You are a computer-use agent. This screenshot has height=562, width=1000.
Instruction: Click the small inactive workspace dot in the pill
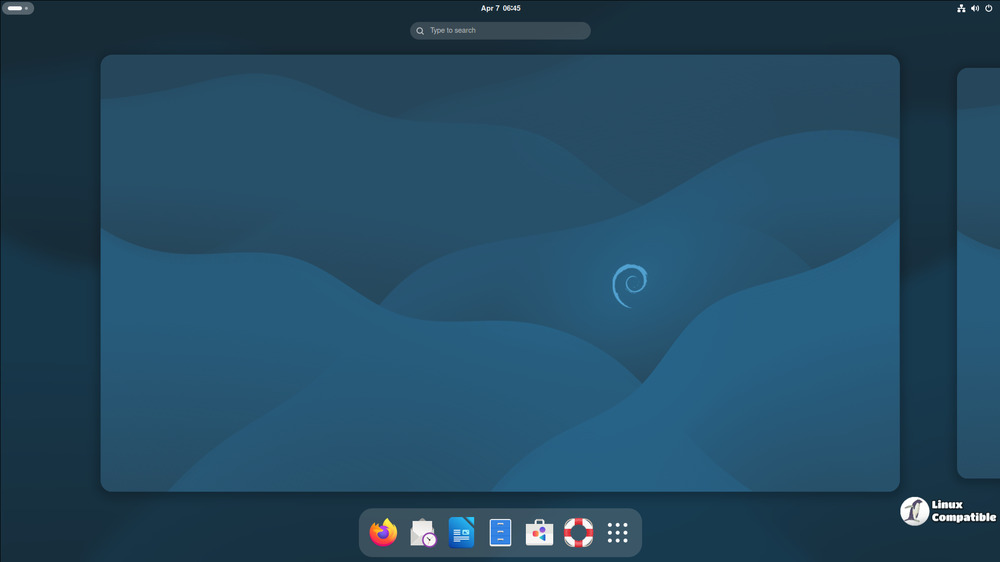(x=27, y=8)
